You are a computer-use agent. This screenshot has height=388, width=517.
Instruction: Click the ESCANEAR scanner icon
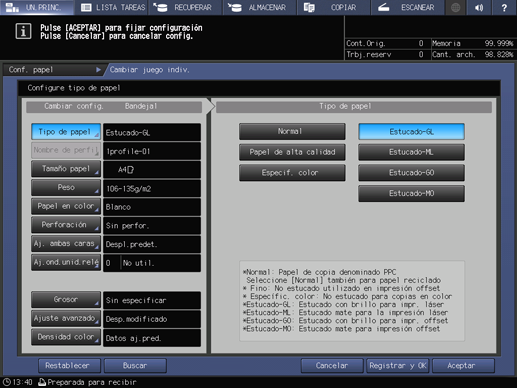click(384, 7)
